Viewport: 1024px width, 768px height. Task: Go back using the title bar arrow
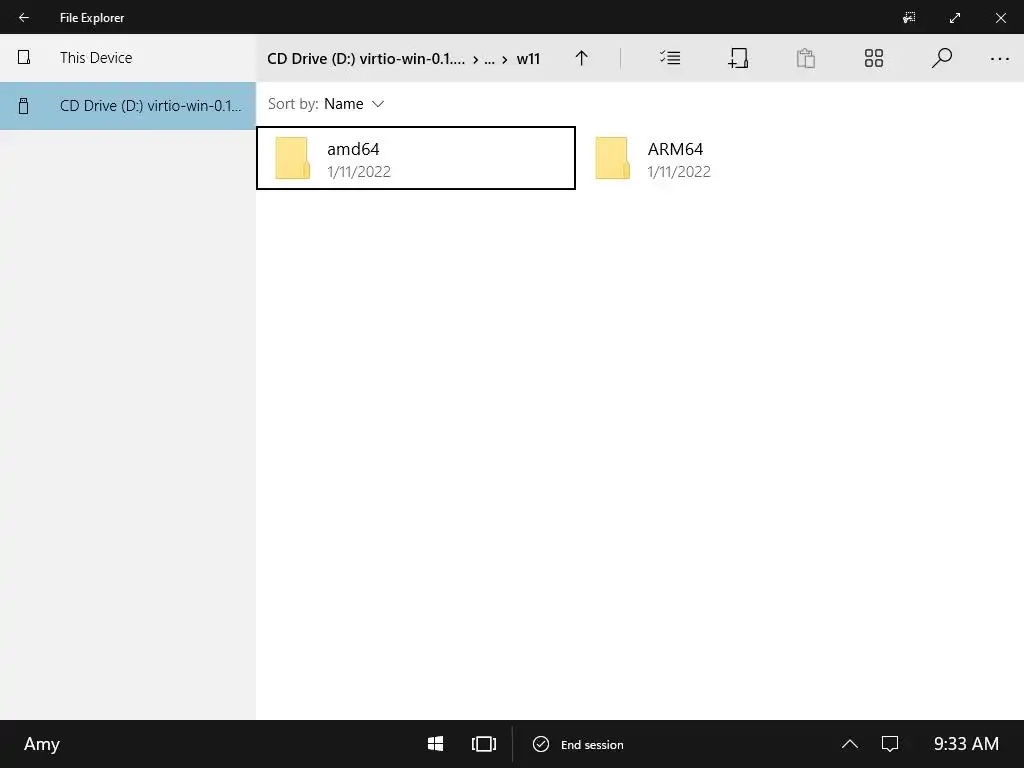pos(24,18)
